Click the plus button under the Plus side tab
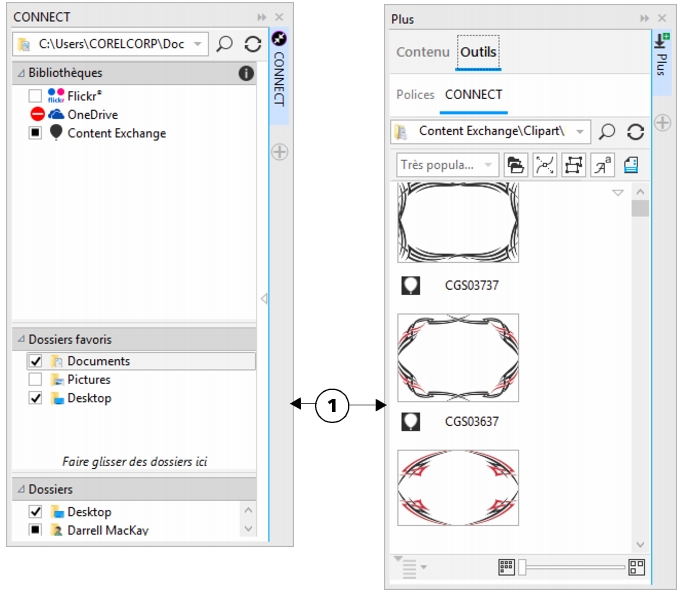This screenshot has width=680, height=592. pyautogui.click(x=662, y=123)
